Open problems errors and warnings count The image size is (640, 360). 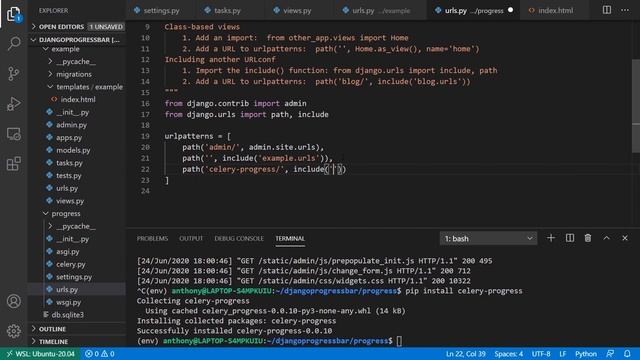[x=100, y=354]
